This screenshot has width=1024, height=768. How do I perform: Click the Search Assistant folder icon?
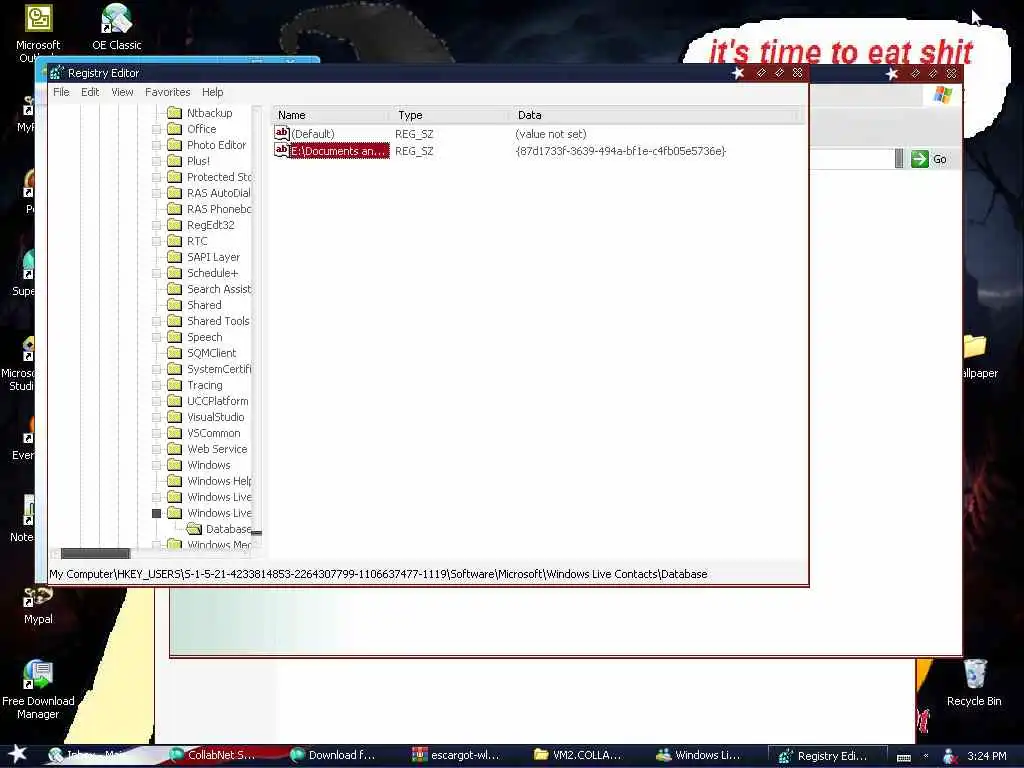pos(174,289)
